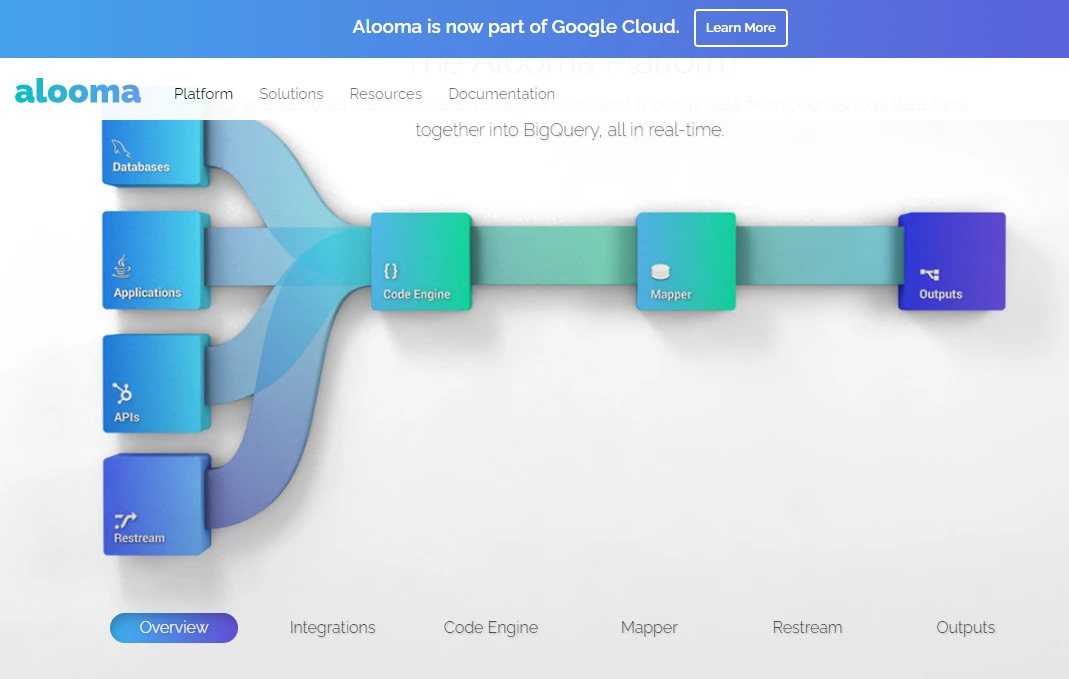
Task: Go to the Documentation page
Action: (501, 94)
